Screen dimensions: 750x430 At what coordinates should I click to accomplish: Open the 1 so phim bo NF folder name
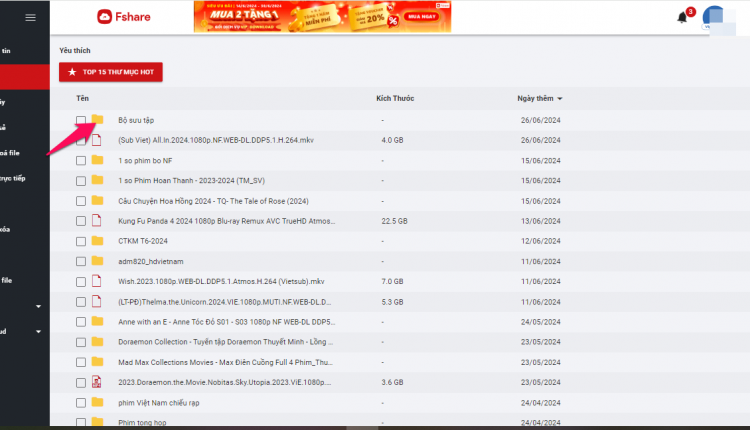point(145,161)
